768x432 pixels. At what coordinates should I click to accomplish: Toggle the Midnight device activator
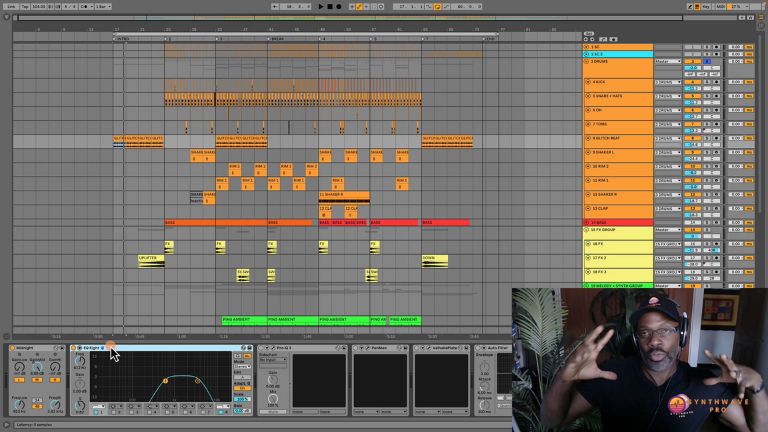(x=12, y=348)
